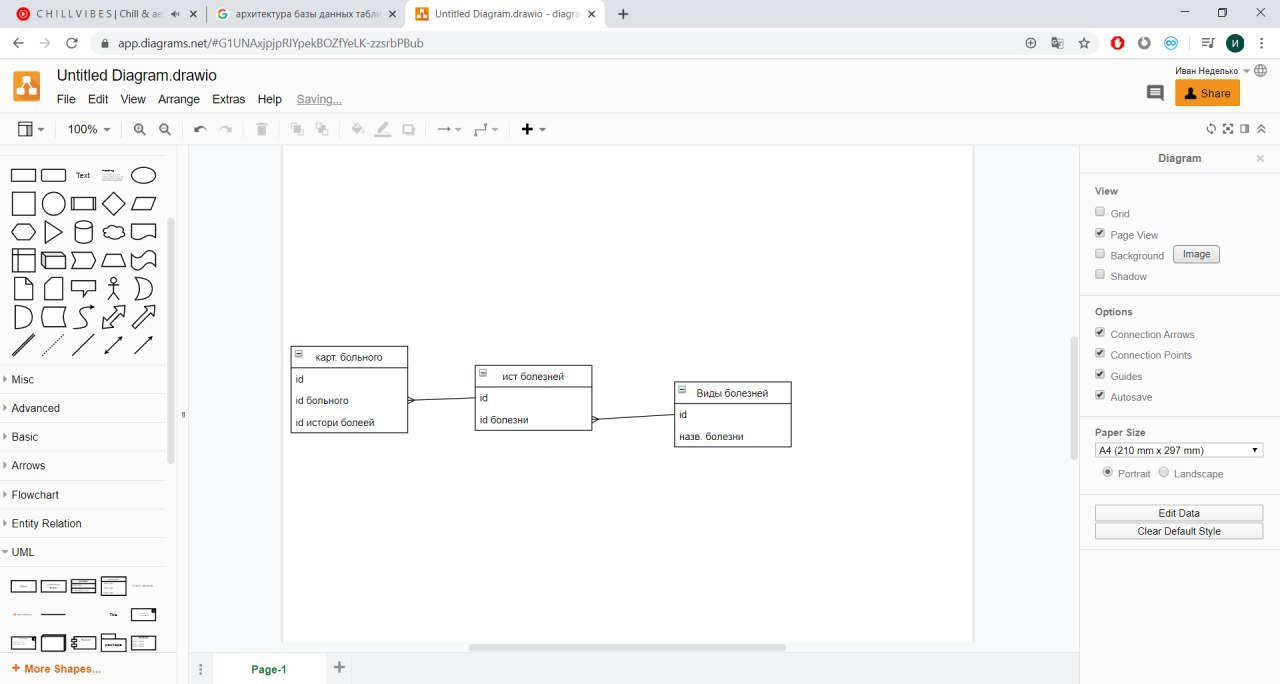Click the Image background button
Viewport: 1280px width, 684px height.
click(x=1196, y=254)
